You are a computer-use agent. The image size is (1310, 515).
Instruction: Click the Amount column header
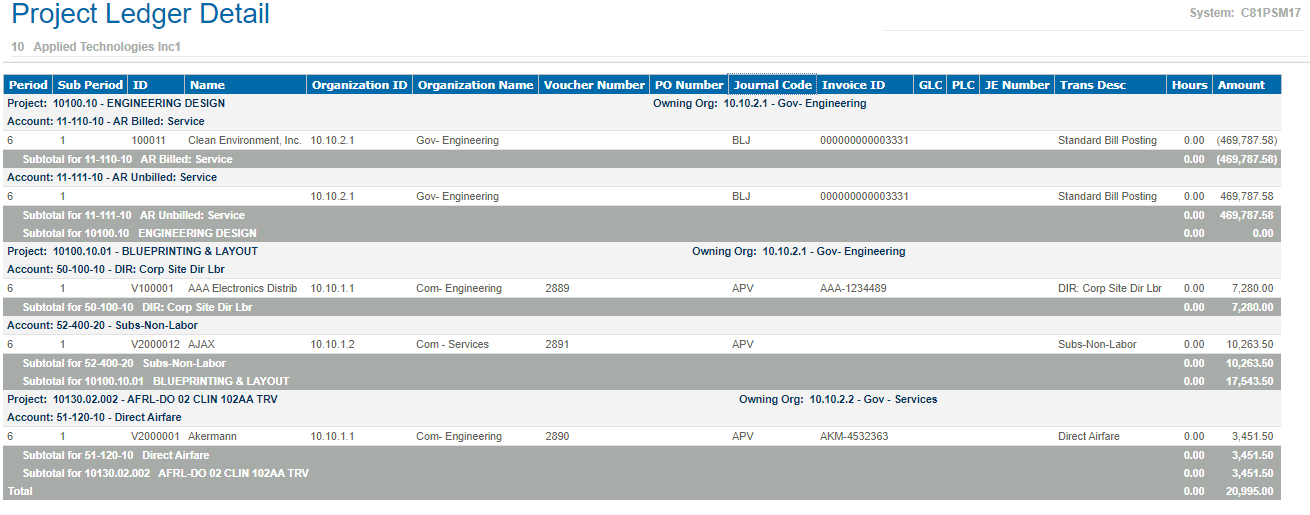tap(1241, 85)
